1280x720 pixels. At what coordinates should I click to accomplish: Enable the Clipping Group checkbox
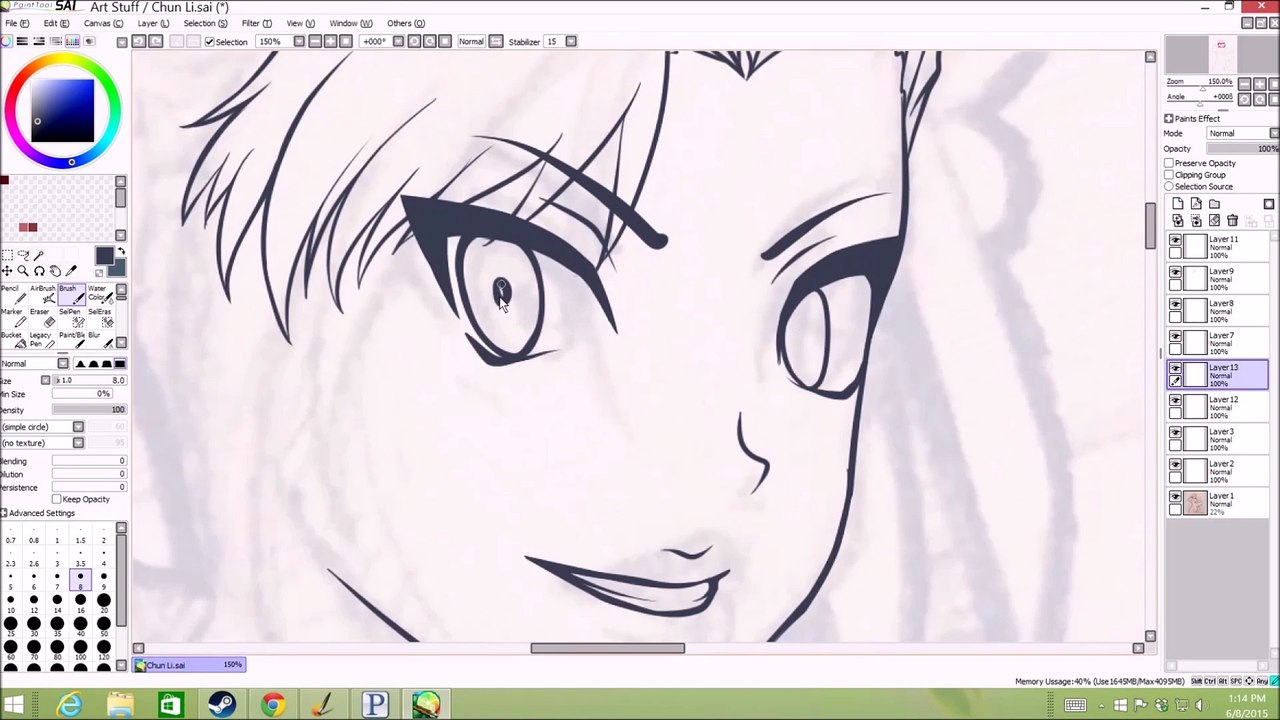1169,175
